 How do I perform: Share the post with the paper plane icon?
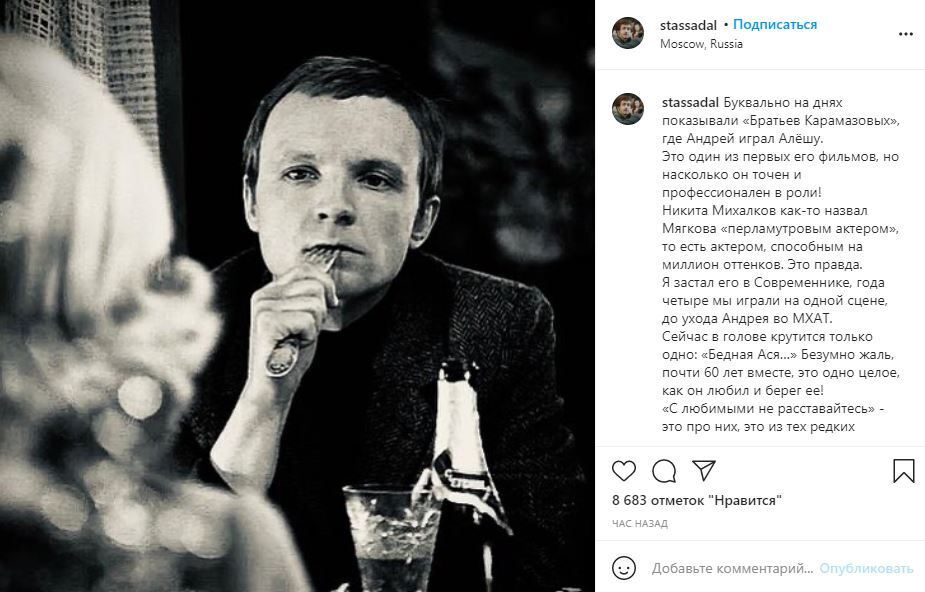coord(704,471)
